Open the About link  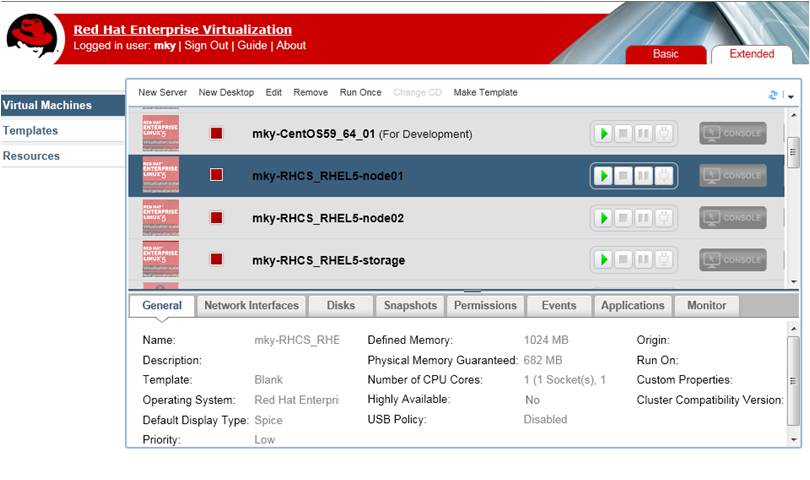[x=291, y=45]
